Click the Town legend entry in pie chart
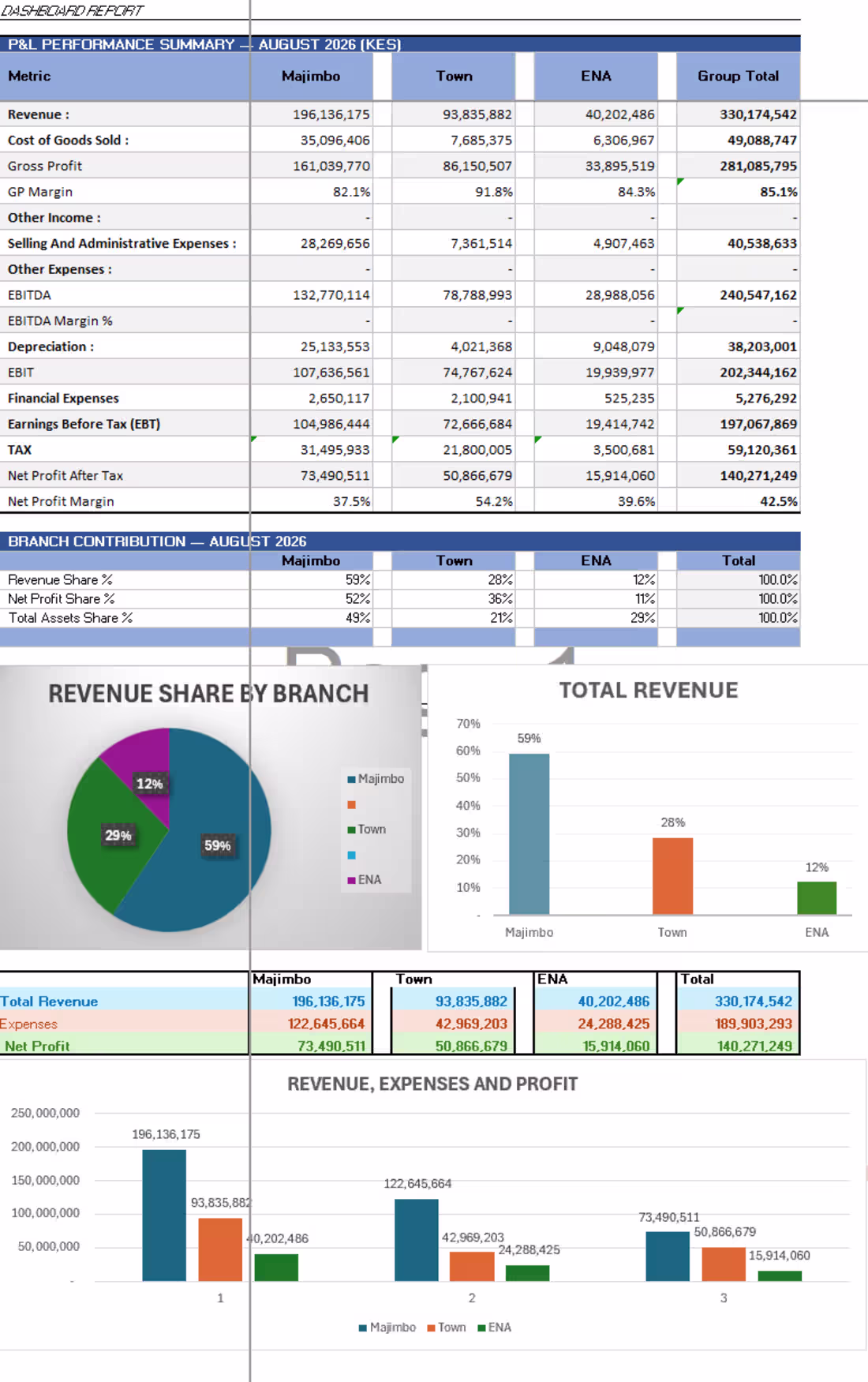This screenshot has height=1382, width=868. (x=367, y=830)
